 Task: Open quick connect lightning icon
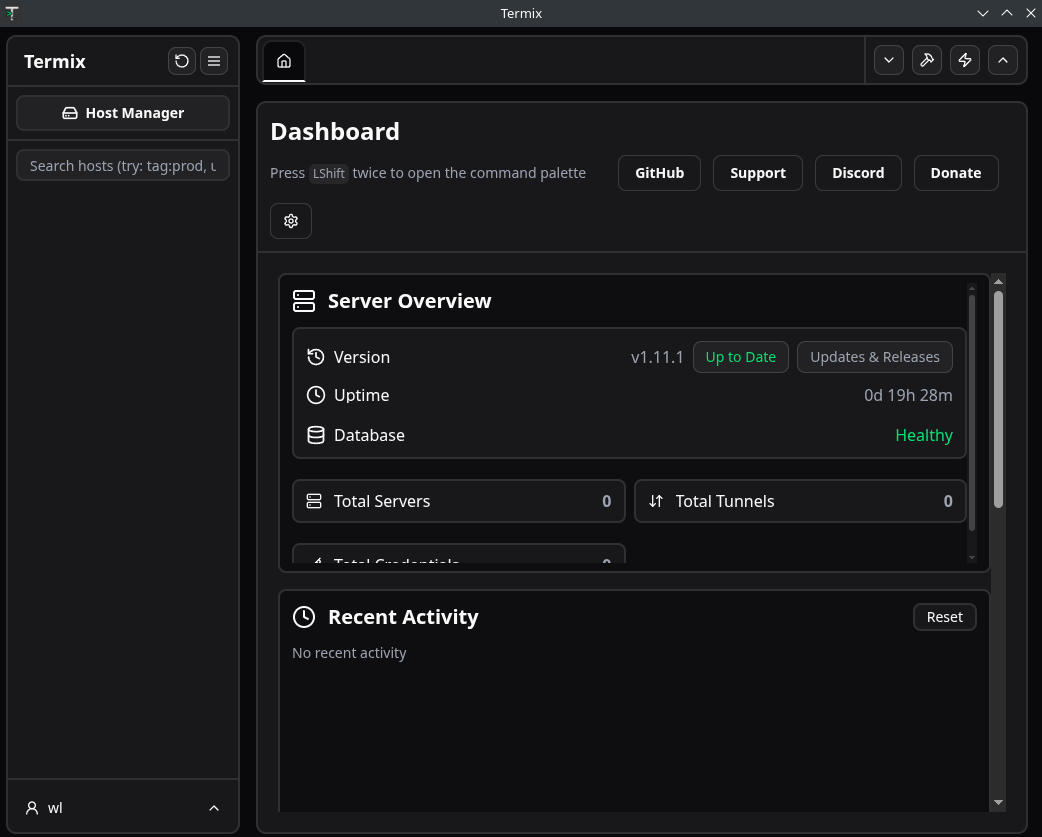[965, 60]
